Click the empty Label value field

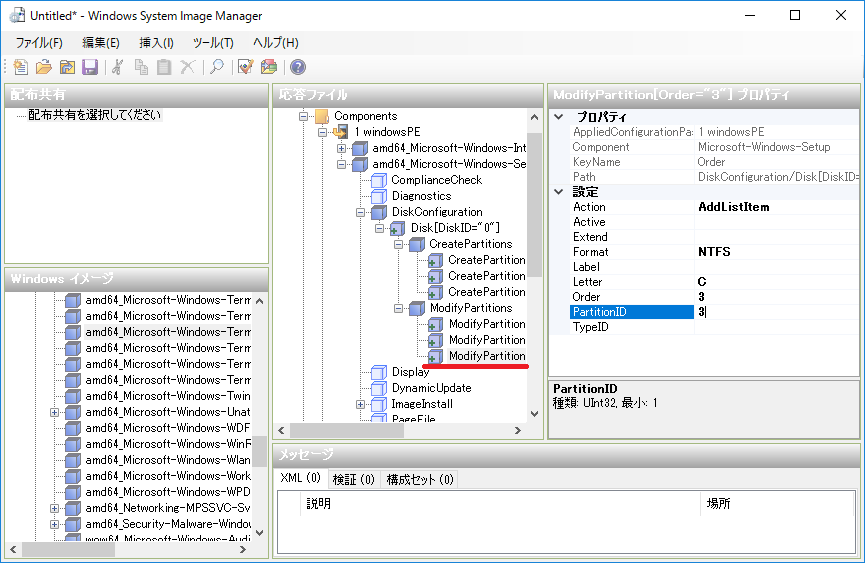776,267
